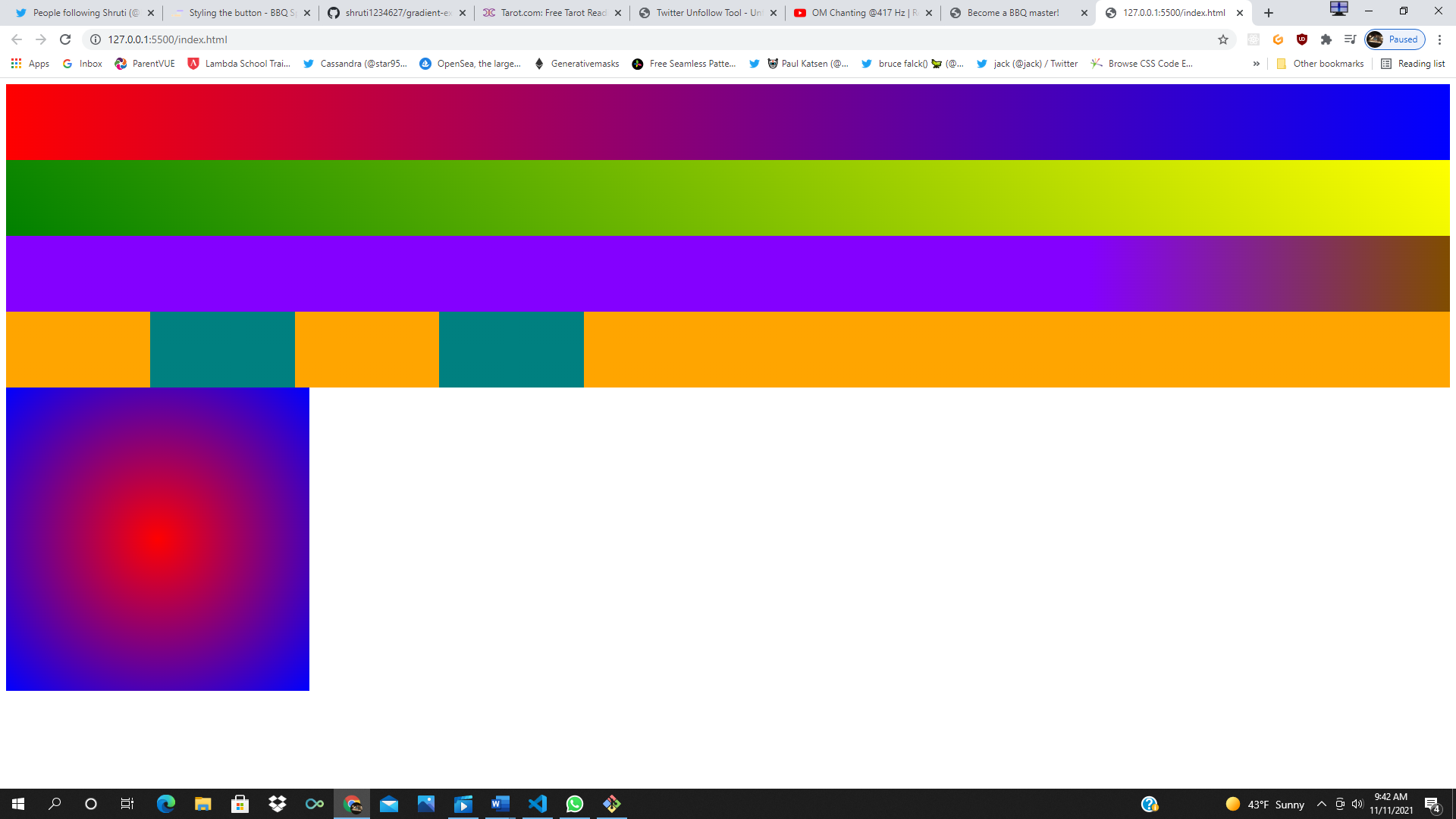This screenshot has width=1456, height=819.
Task: Open the notification center icon
Action: coord(1432,804)
